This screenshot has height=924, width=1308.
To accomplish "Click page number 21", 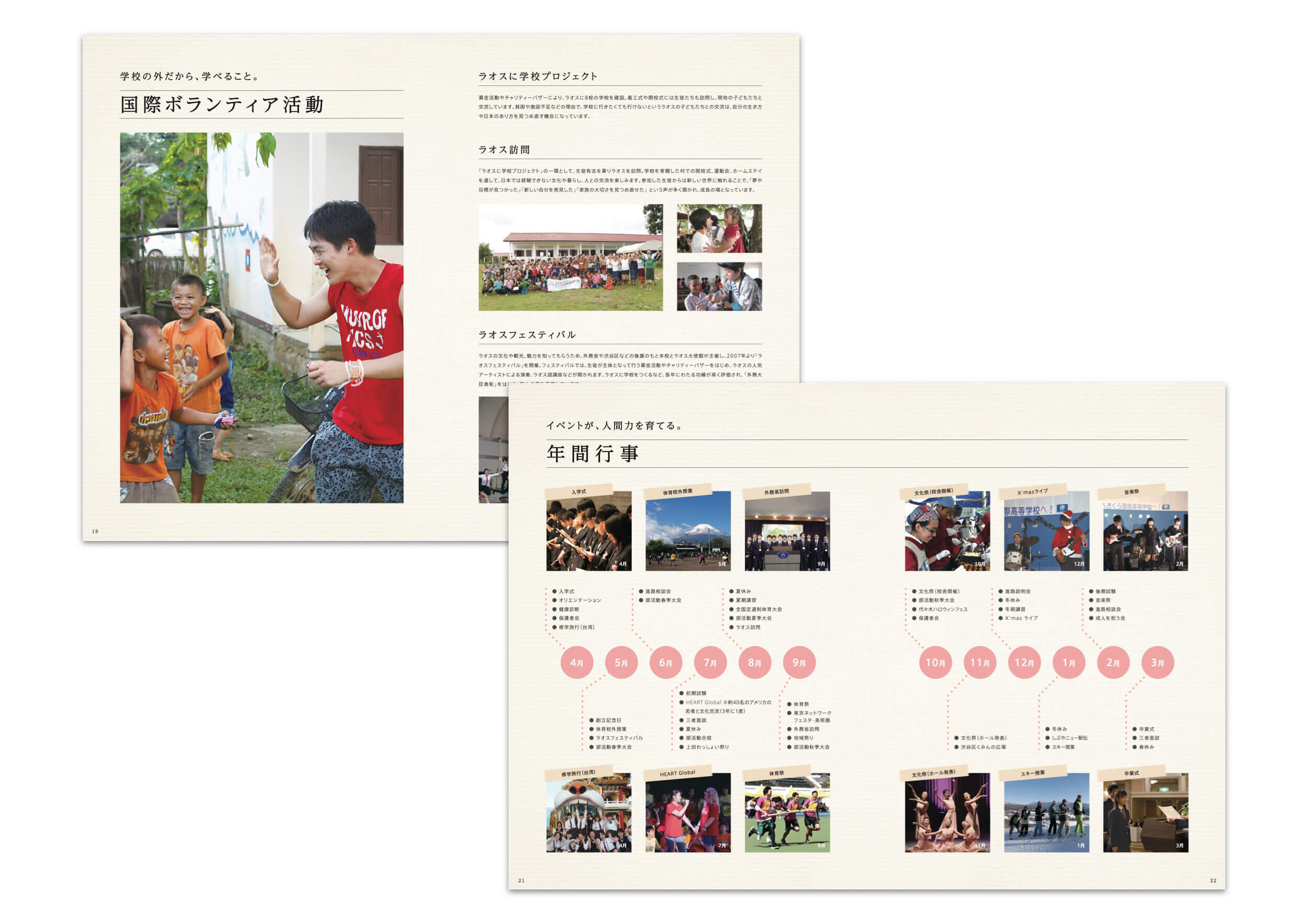I will click(x=521, y=881).
